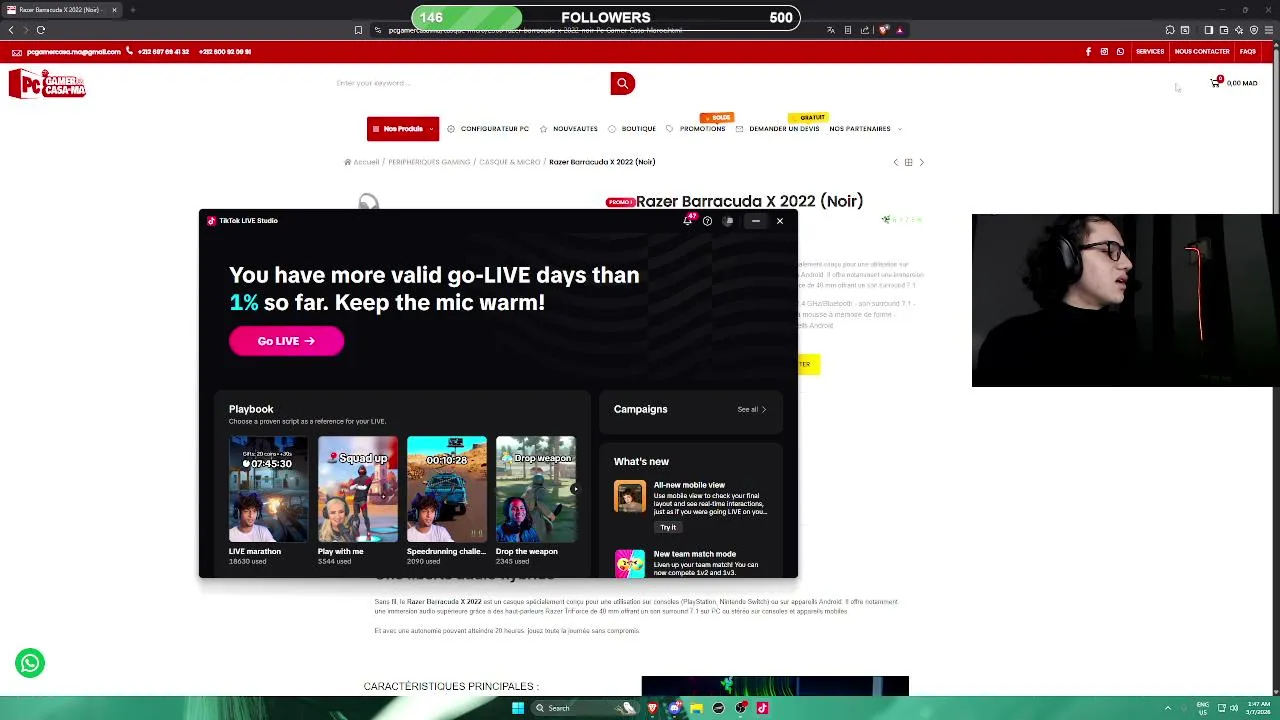Click the translate page icon in the address bar
Image resolution: width=1280 pixels, height=720 pixels.
pos(830,30)
